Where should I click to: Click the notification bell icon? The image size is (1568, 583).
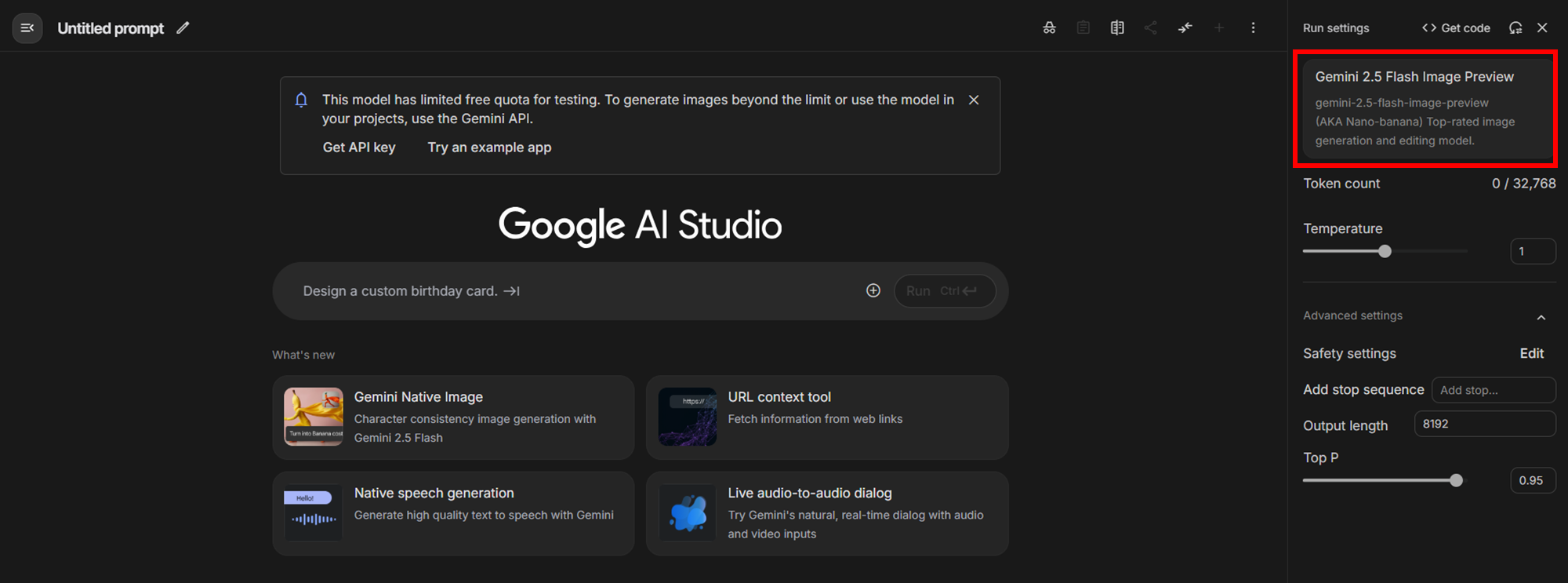tap(301, 100)
